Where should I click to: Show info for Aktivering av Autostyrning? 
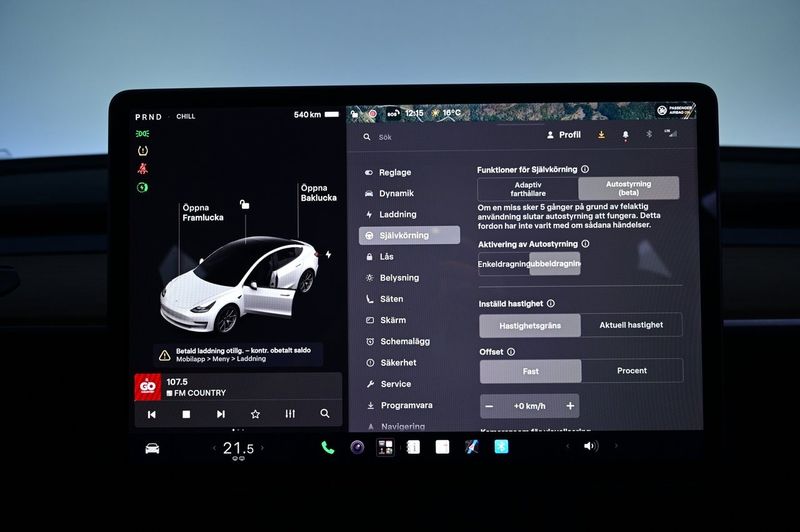[585, 244]
